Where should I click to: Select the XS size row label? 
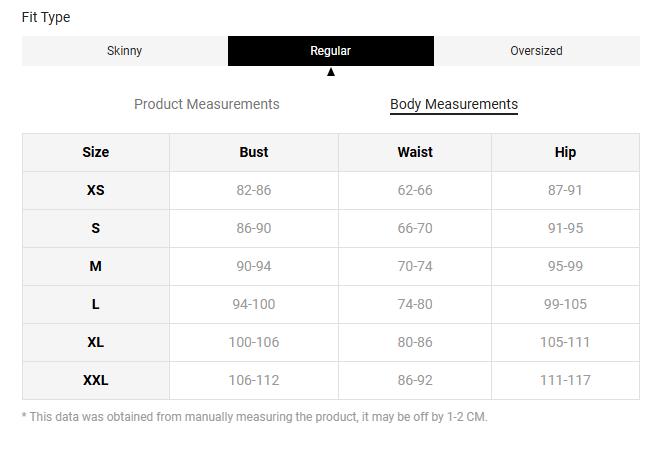coord(96,190)
